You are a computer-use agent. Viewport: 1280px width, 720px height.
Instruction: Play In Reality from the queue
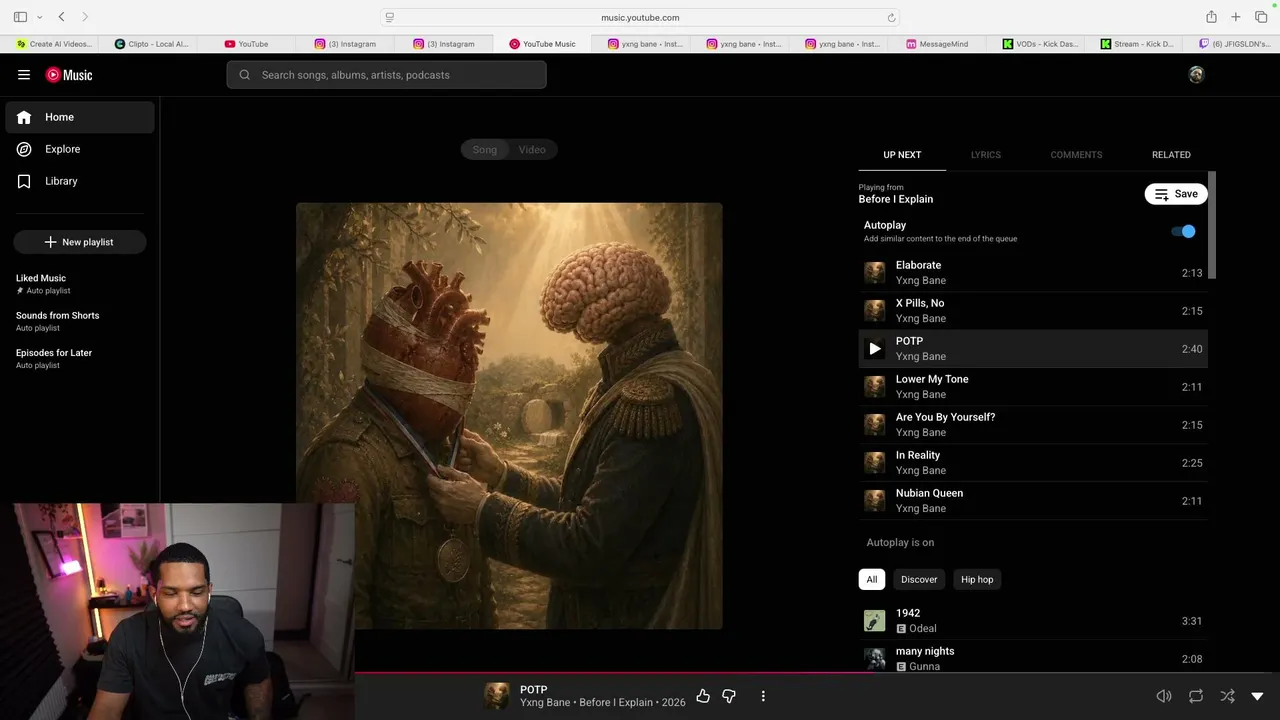(1033, 463)
